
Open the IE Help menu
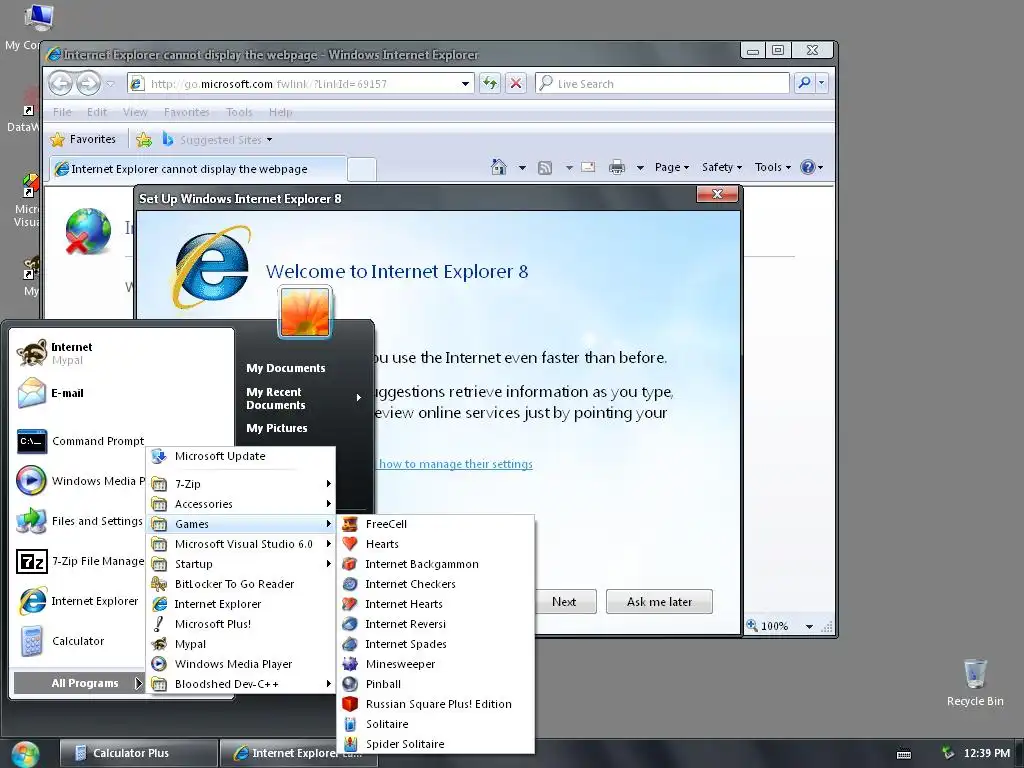(x=280, y=112)
